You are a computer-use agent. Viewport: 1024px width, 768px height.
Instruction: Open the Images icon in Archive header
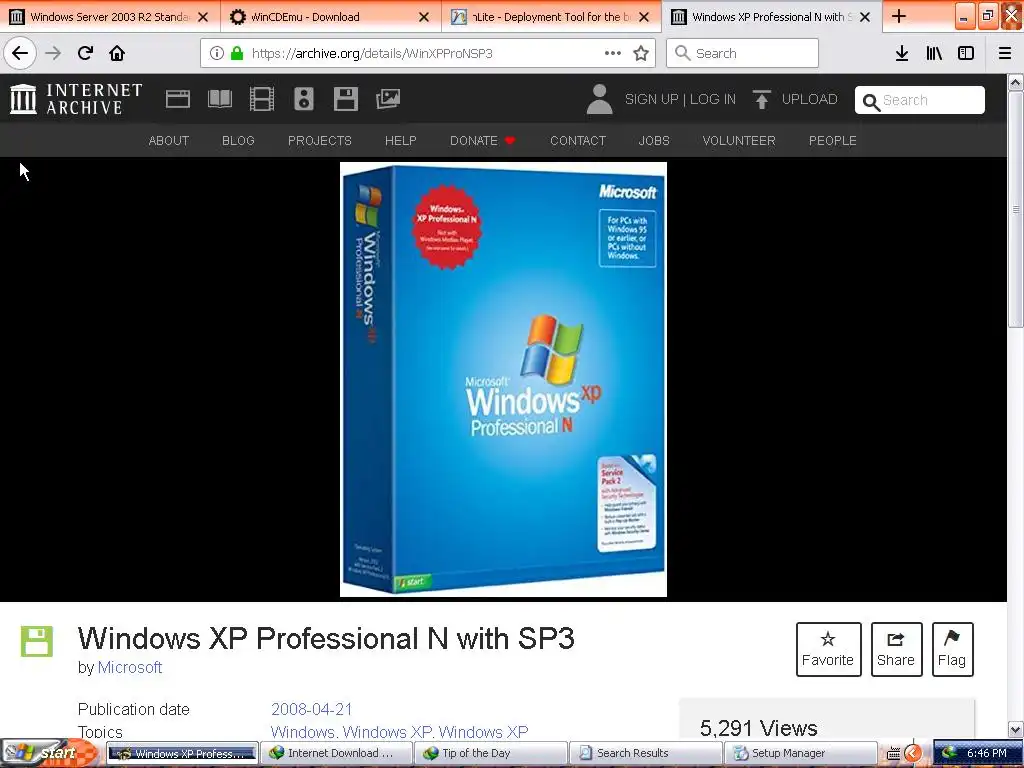pyautogui.click(x=388, y=99)
